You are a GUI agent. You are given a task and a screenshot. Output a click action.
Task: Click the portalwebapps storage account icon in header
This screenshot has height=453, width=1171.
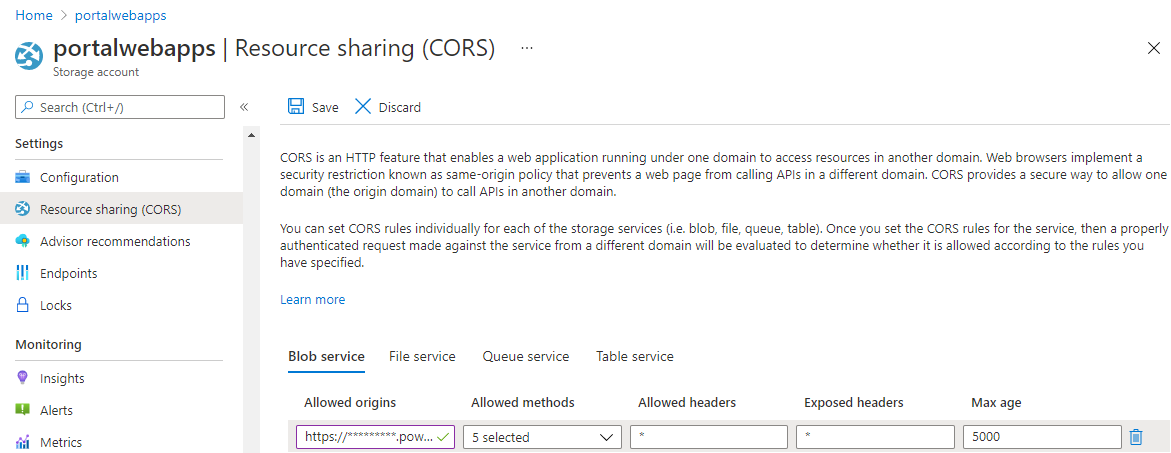click(x=29, y=57)
